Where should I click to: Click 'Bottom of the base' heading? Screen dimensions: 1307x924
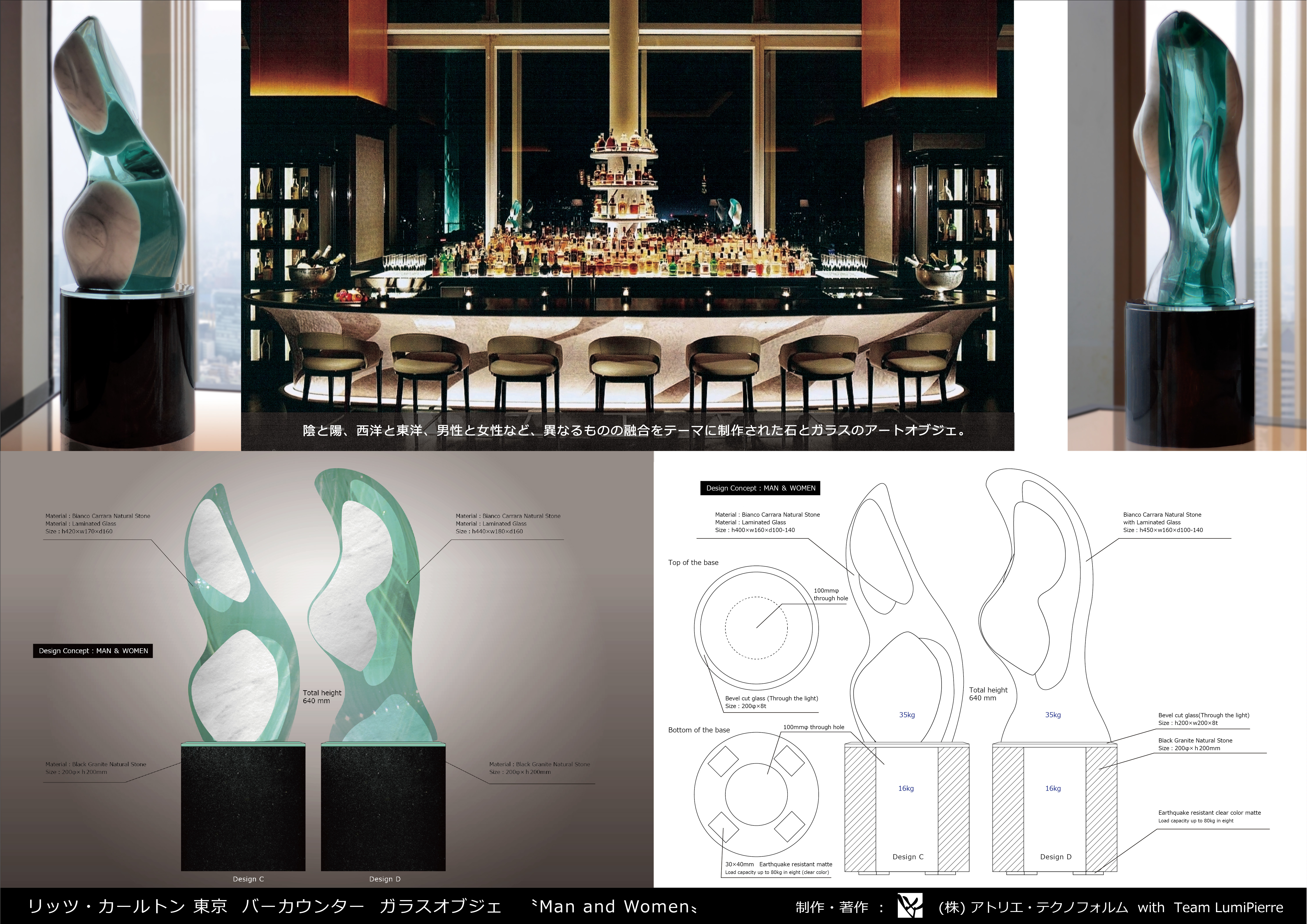(699, 730)
